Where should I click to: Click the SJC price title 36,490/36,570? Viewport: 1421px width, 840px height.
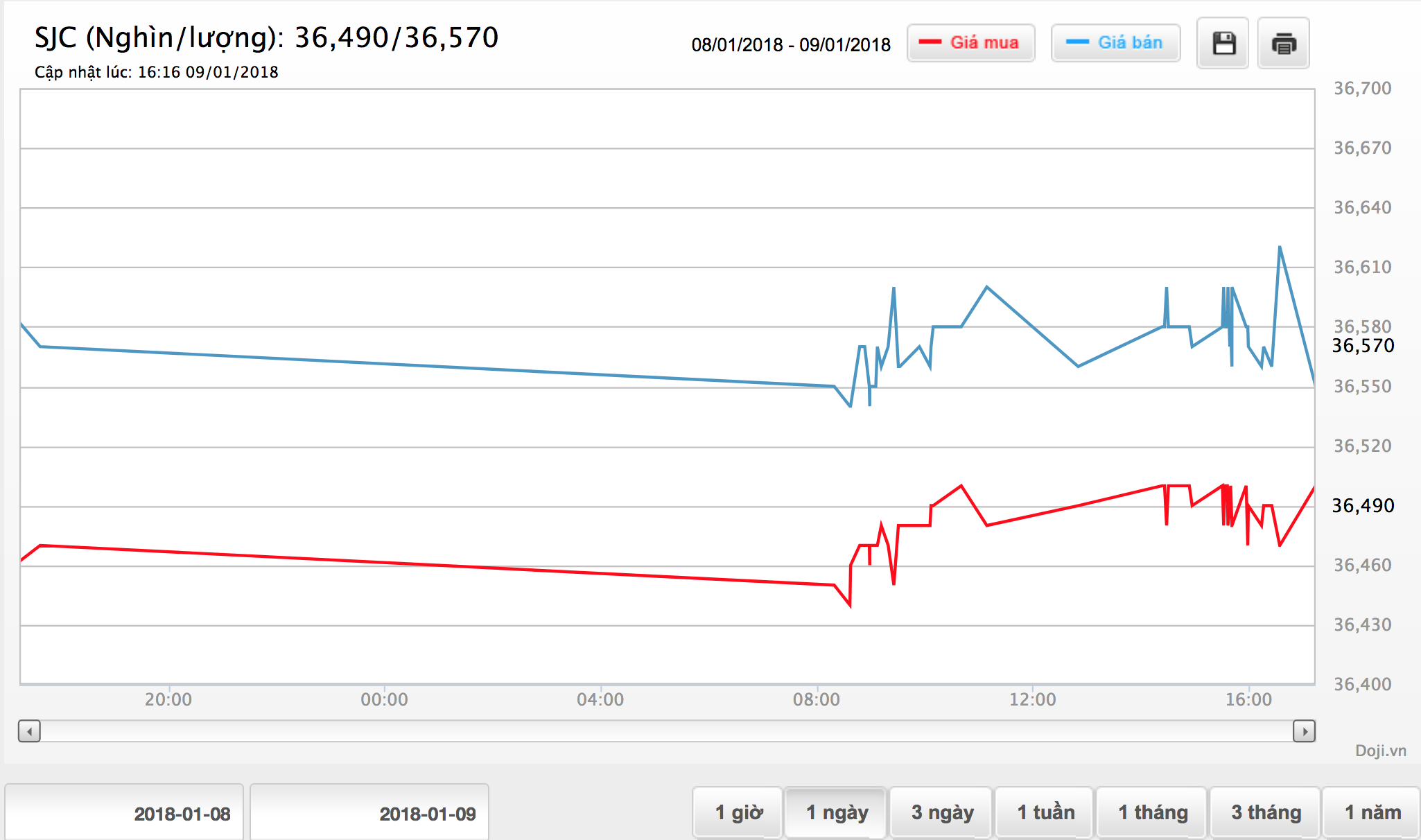click(267, 38)
